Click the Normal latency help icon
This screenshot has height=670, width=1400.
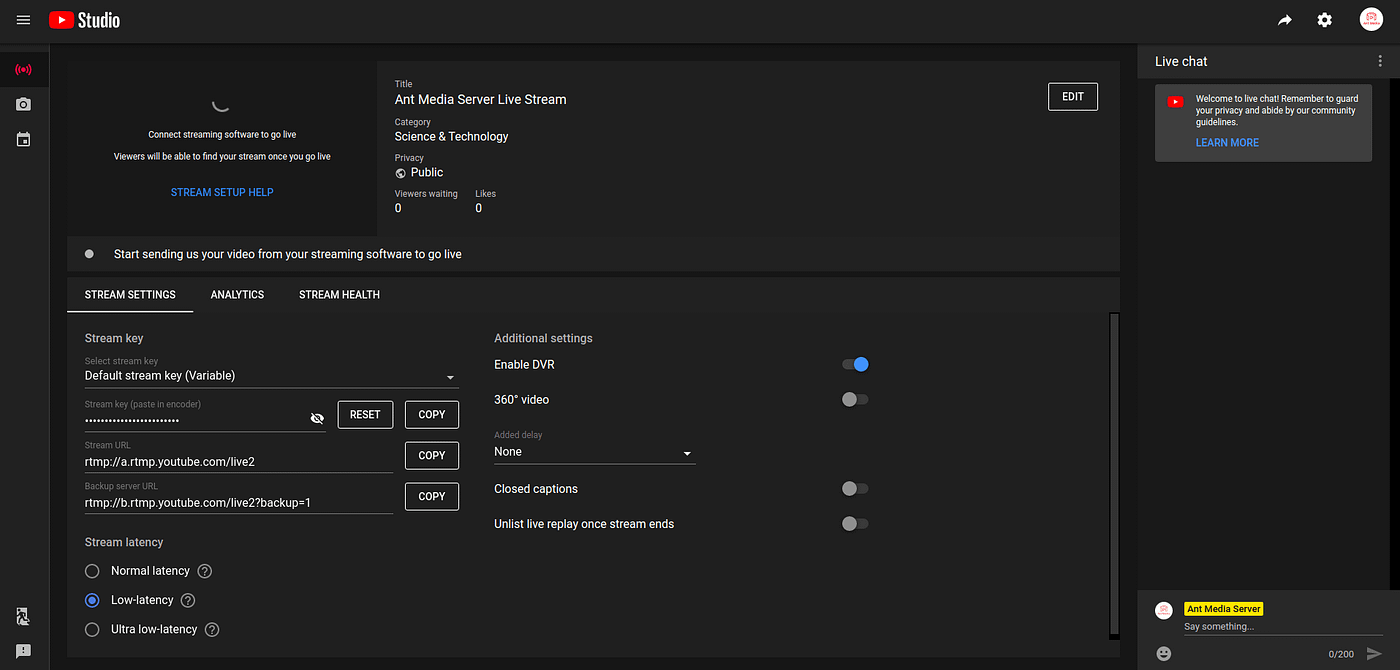(x=205, y=571)
